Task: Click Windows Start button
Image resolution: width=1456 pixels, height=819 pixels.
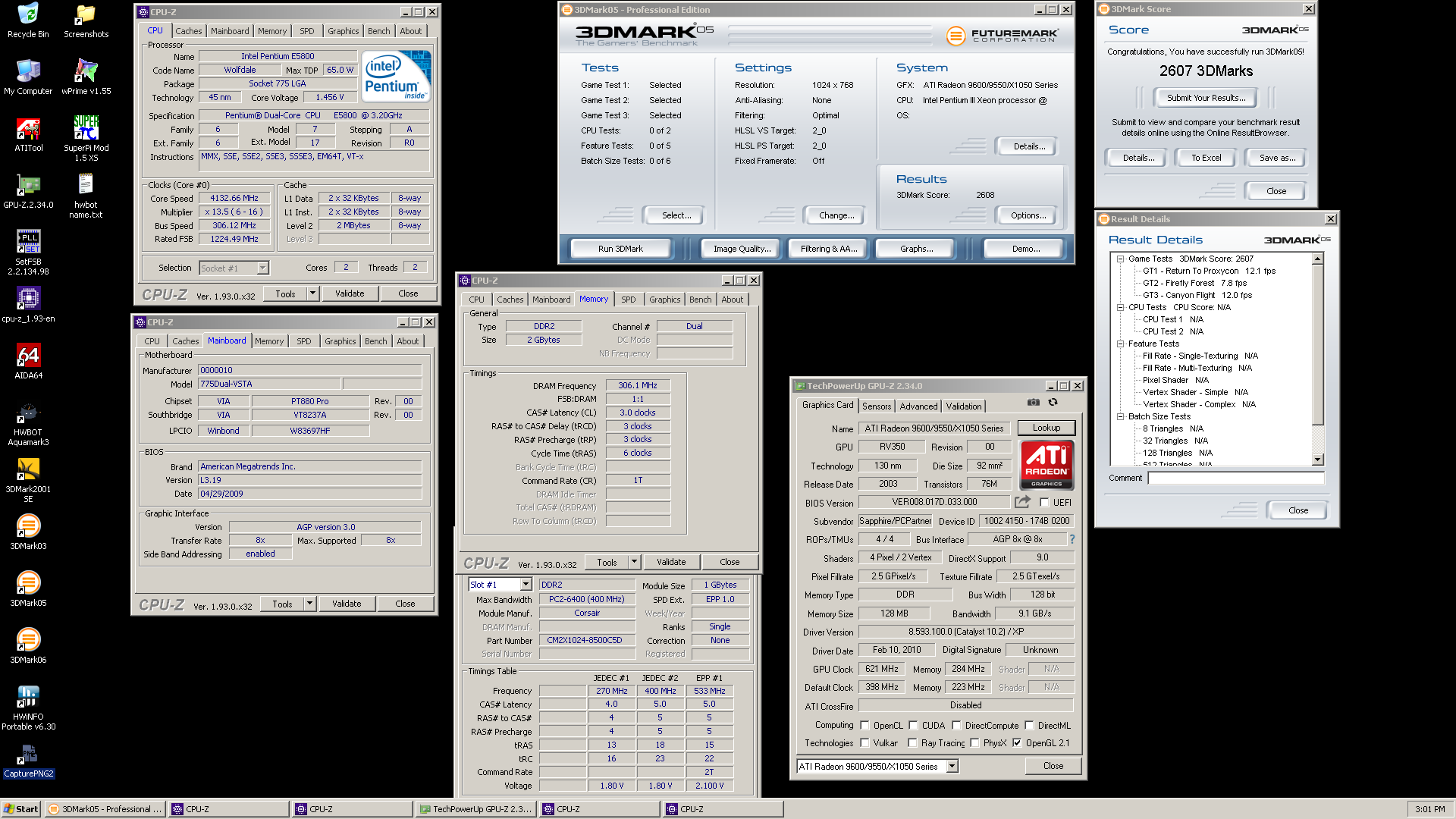Action: [21, 809]
